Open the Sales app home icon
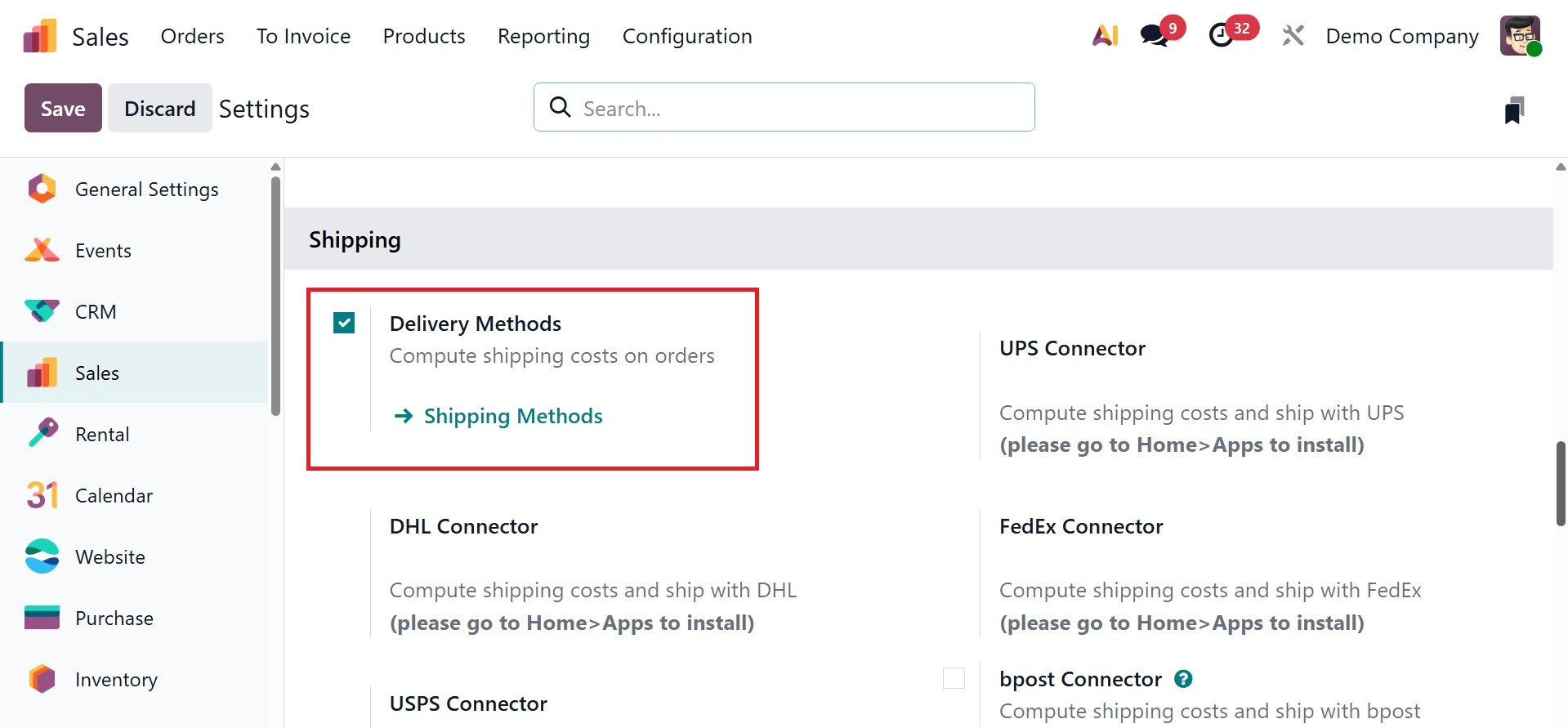The width and height of the screenshot is (1568, 728). click(38, 35)
